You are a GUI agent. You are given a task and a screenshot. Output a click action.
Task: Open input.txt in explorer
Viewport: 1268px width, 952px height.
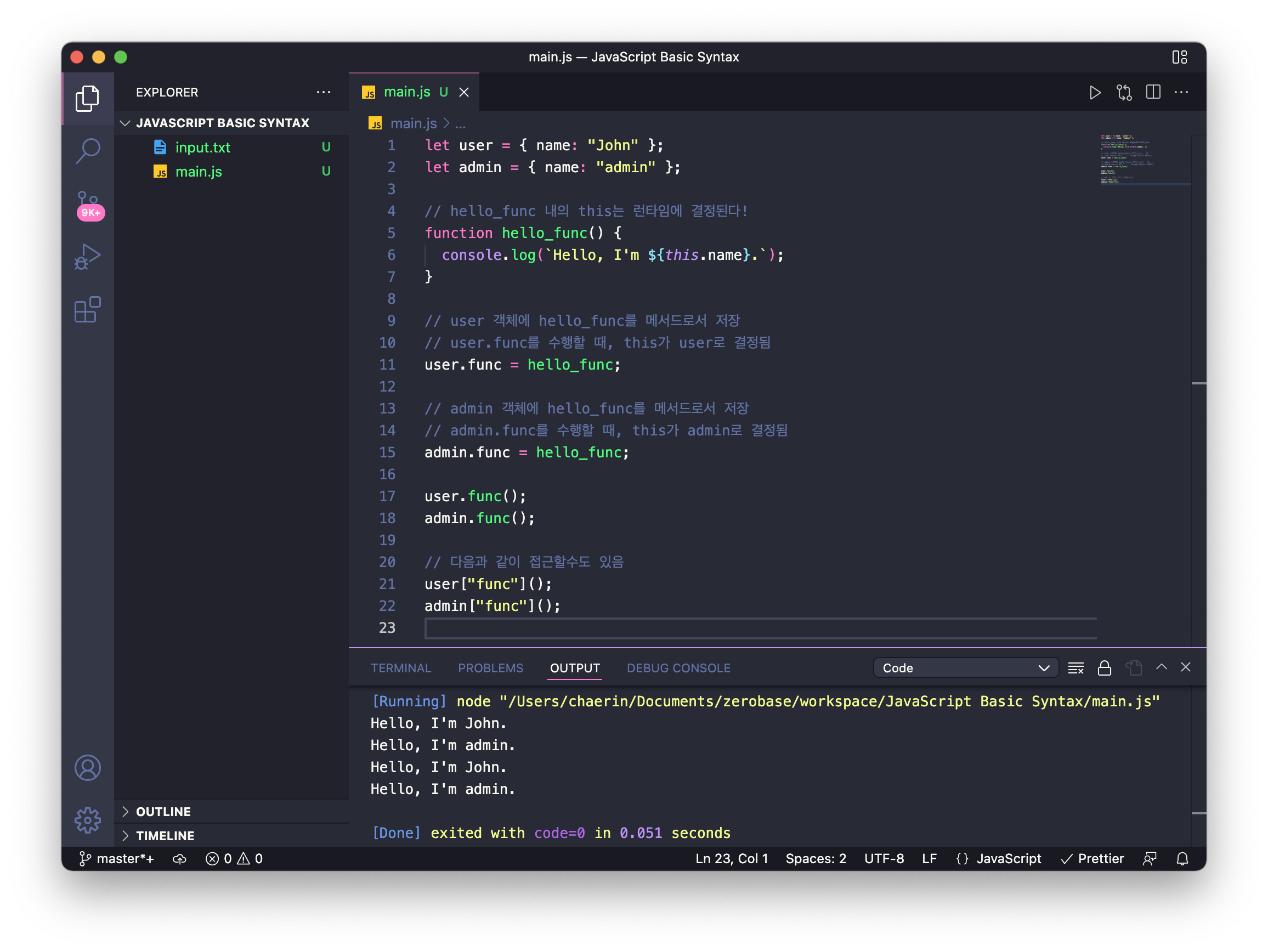tap(202, 148)
